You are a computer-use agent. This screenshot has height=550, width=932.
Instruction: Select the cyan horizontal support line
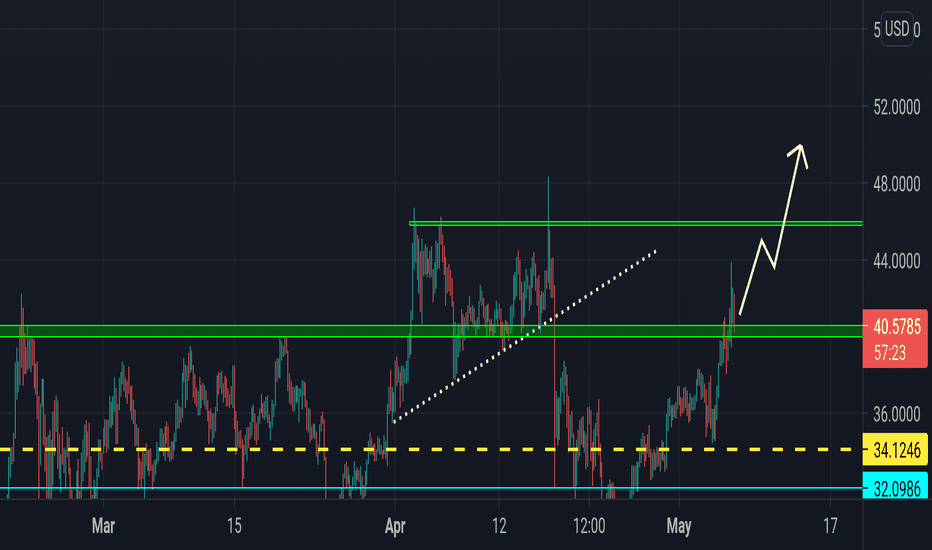[431, 488]
